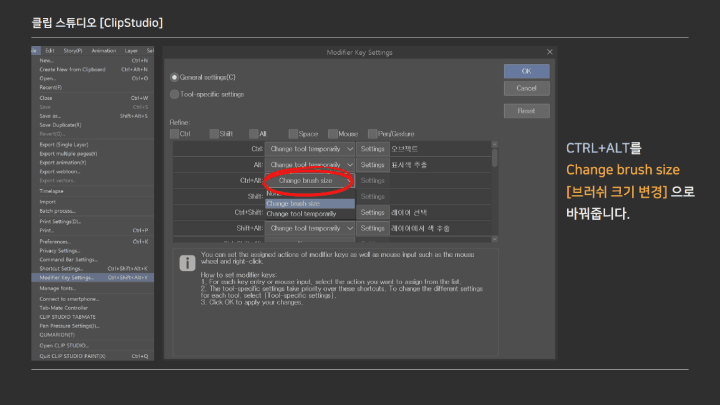Choose Export webtoon... menu item
This screenshot has width=720, height=405.
tap(93, 172)
